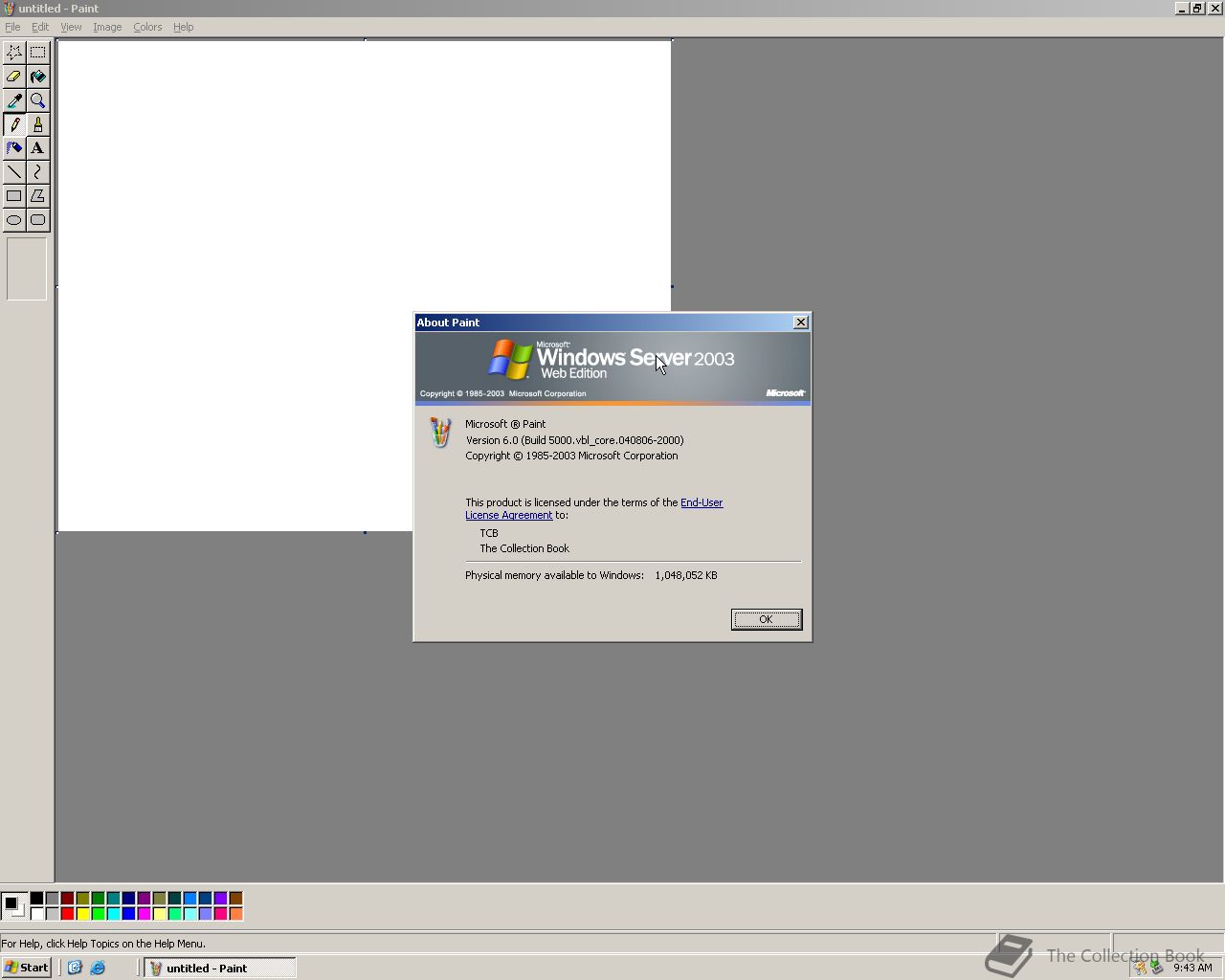Click the Show Desktop quick launch icon
The image size is (1225, 980).
(x=75, y=968)
